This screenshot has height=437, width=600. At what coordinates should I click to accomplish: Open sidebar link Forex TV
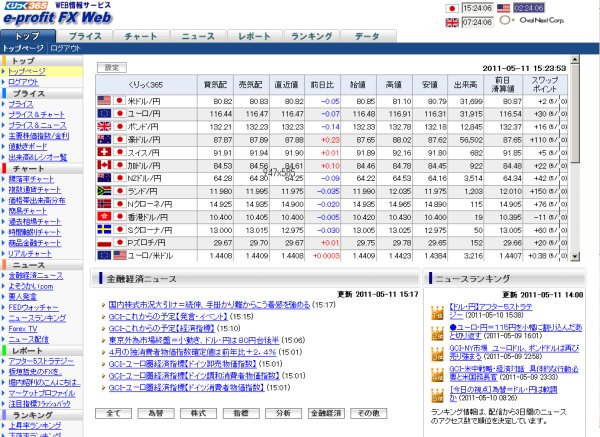coord(23,329)
